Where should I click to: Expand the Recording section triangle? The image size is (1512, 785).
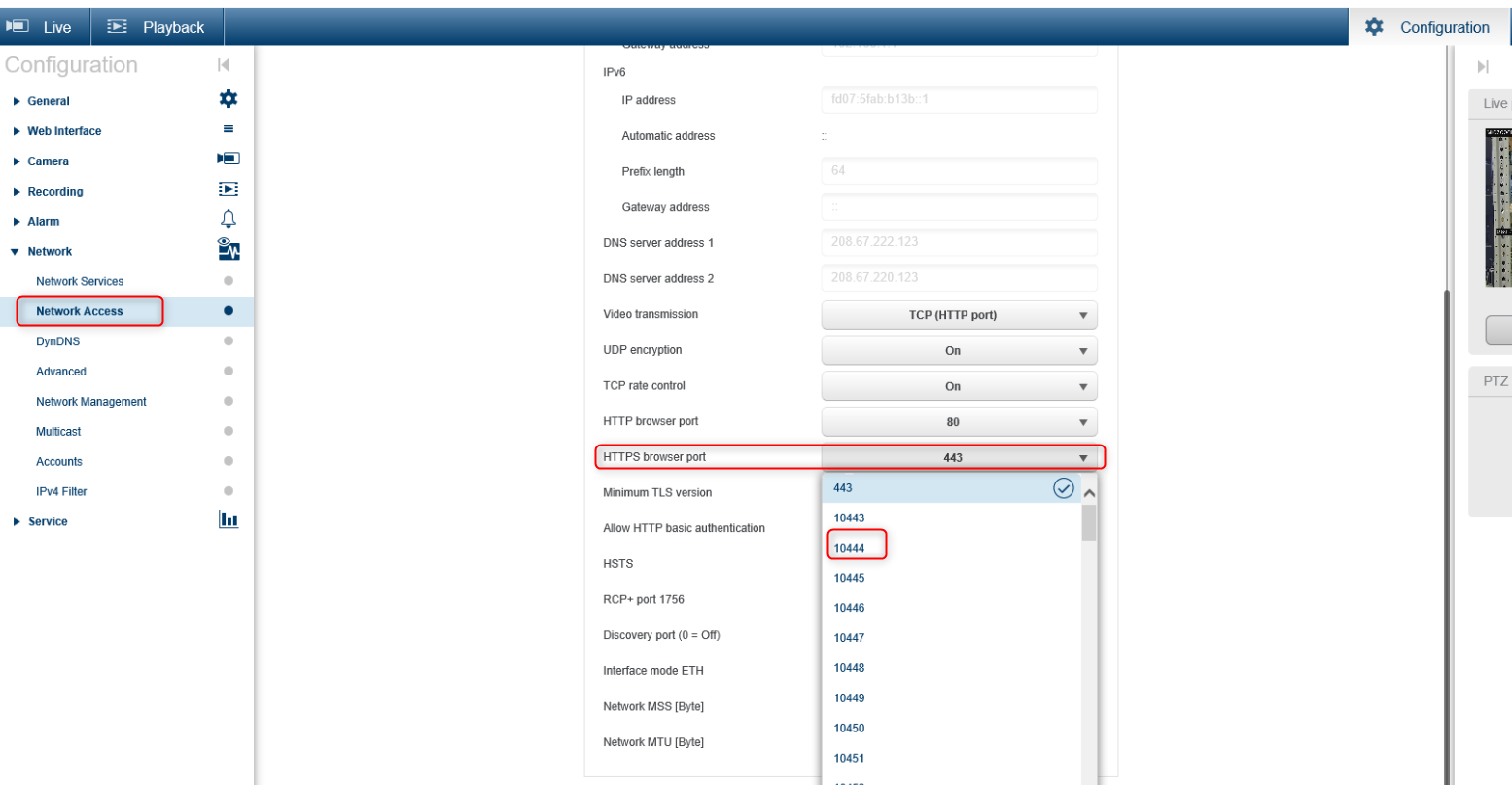point(17,192)
